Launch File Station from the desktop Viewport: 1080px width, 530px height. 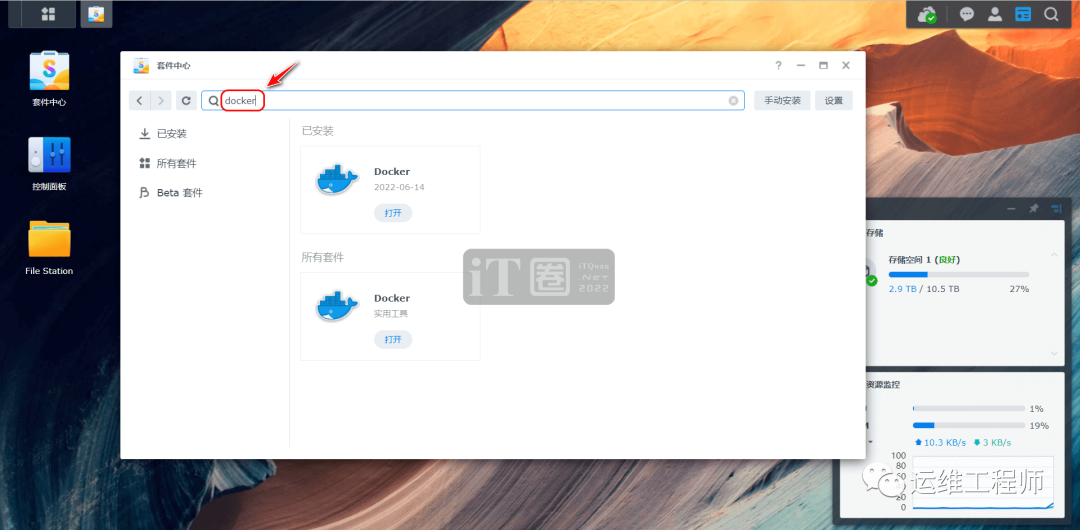49,247
